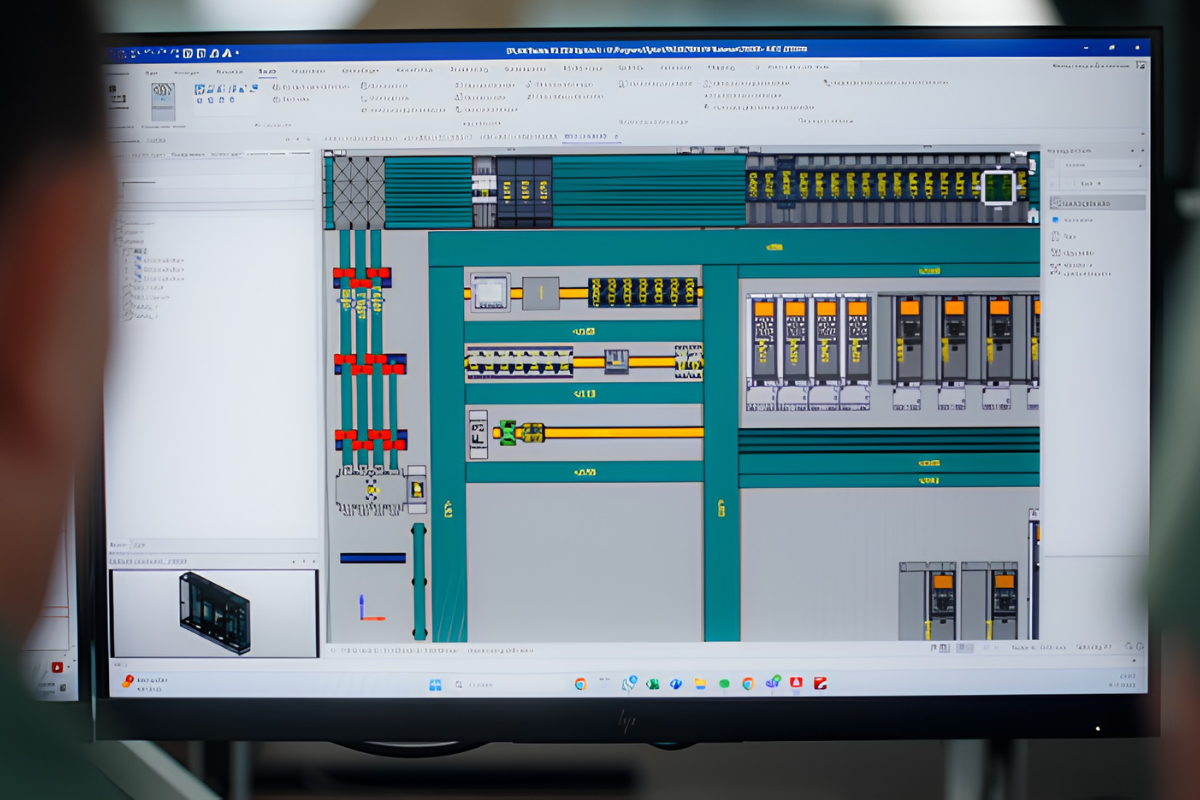Screen dimensions: 1200x800
Task: Open Microsoft Teams from the taskbar
Action: pos(772,683)
